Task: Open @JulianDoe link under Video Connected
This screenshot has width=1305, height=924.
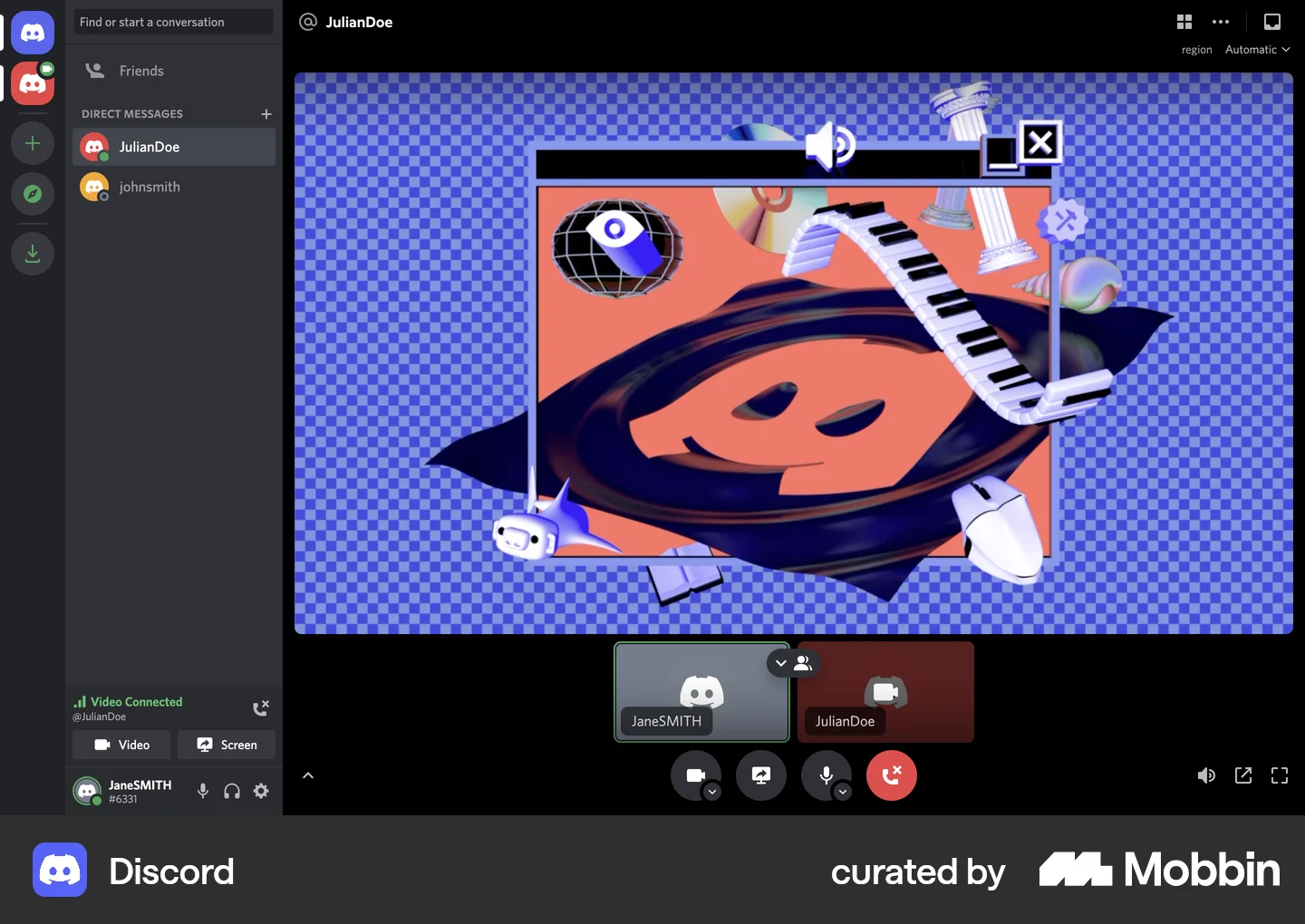Action: tap(100, 717)
